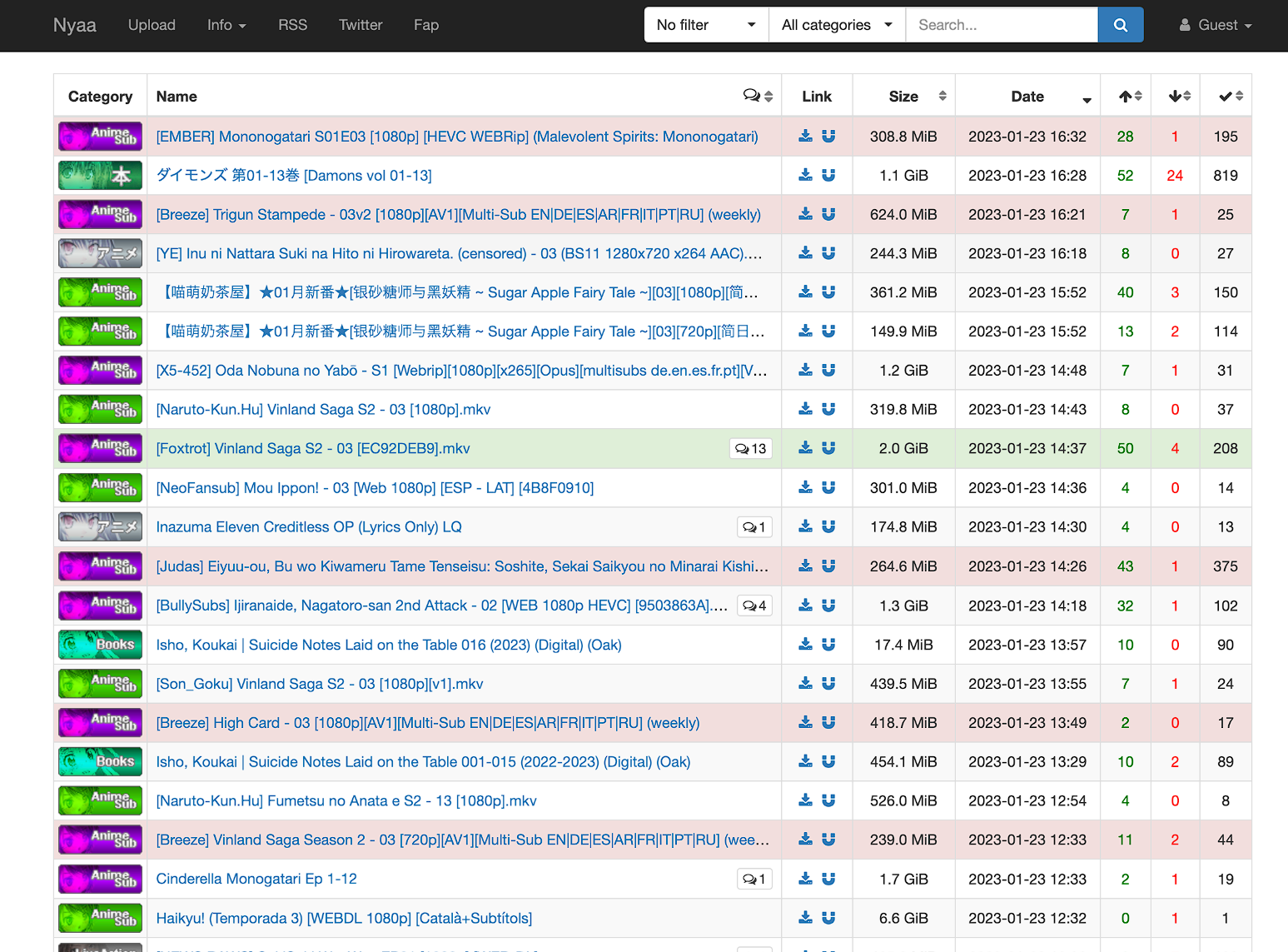Open magnet link for Damons vol 01-13
Viewport: 1288px width, 952px height.
828,175
